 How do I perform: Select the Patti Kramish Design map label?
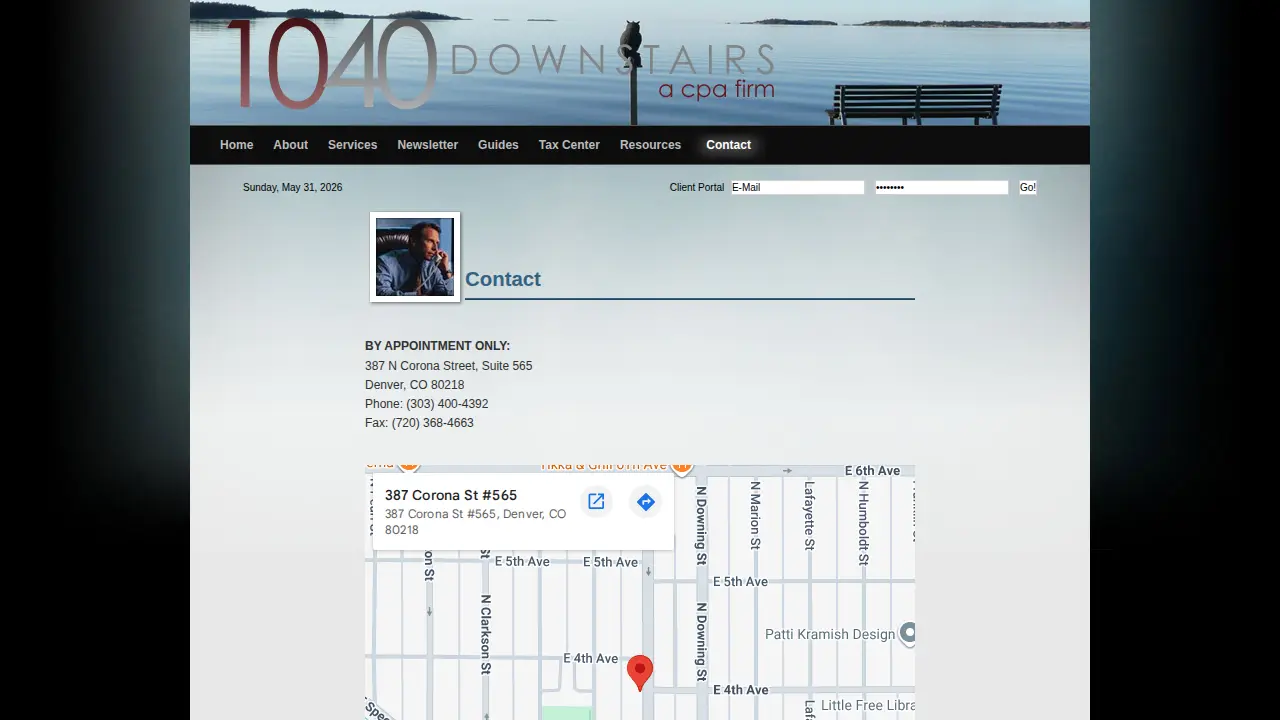coord(830,634)
